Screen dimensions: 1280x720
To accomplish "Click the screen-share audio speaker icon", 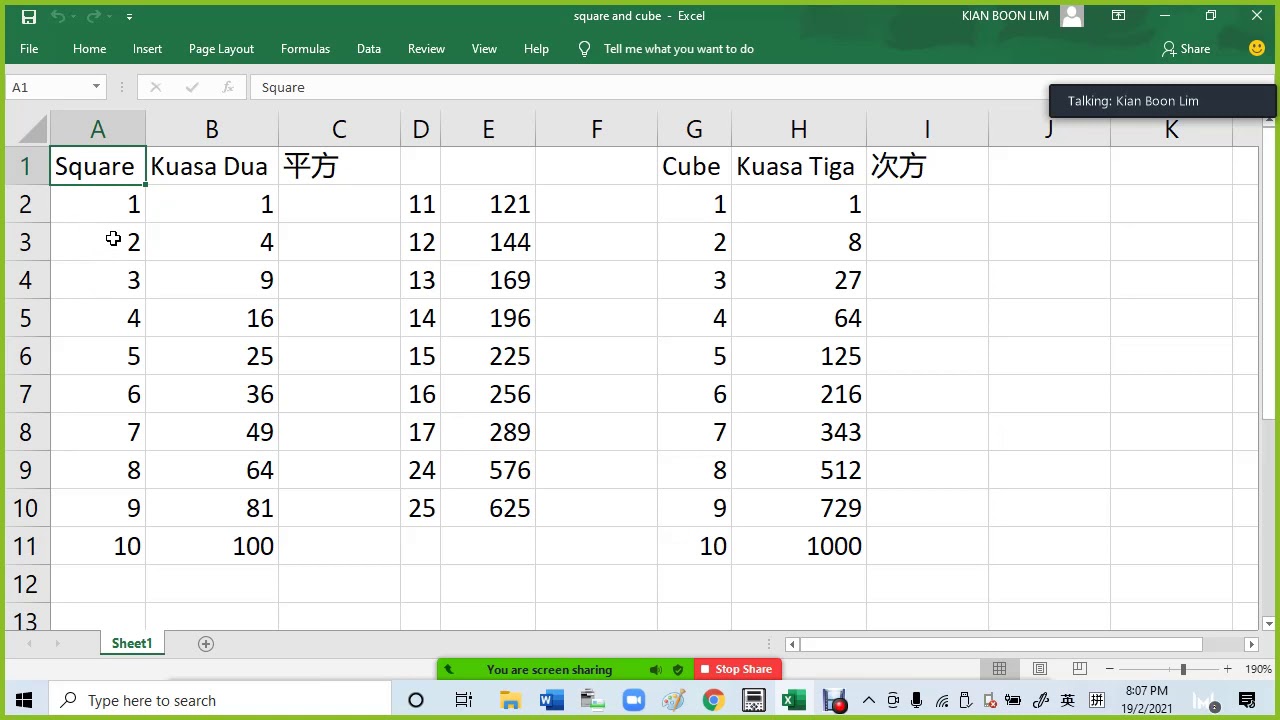I will [655, 669].
